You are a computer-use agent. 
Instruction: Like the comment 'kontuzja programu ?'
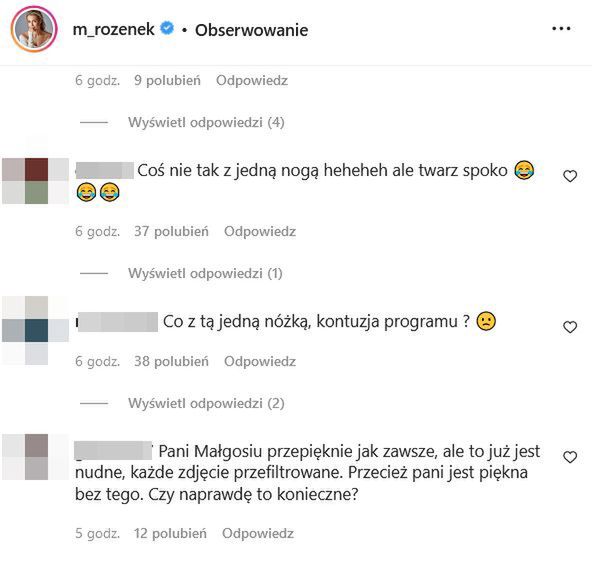click(x=570, y=327)
